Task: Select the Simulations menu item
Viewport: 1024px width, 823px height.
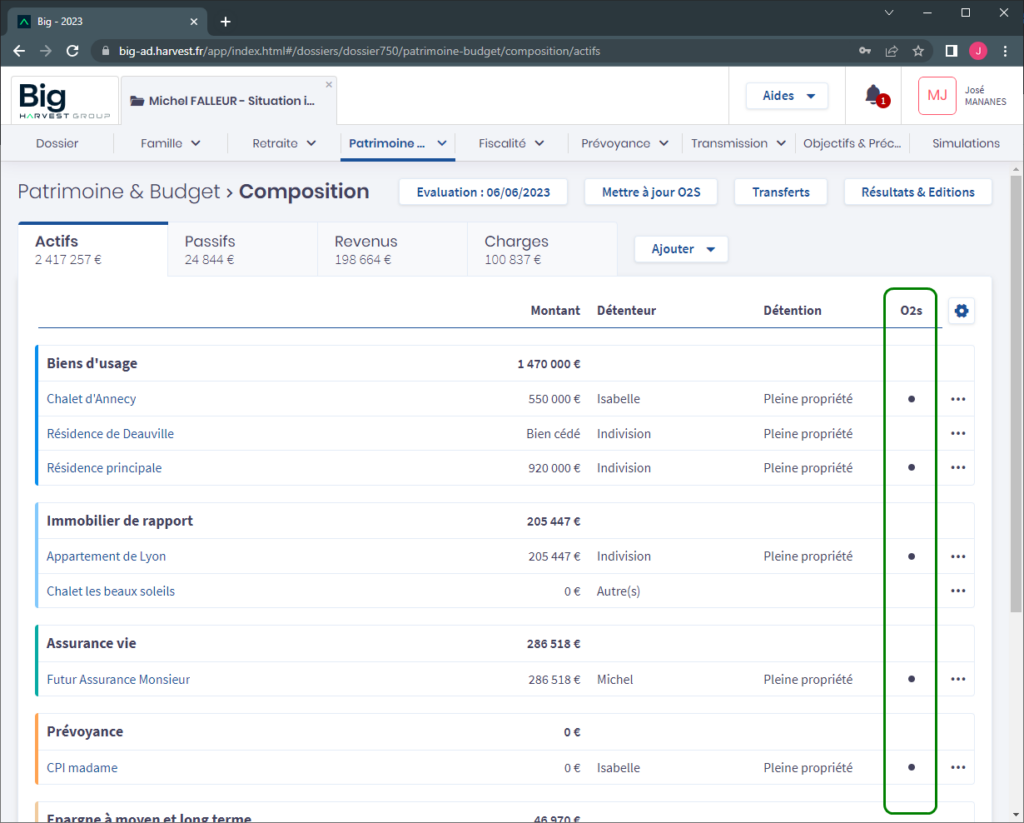Action: (965, 143)
